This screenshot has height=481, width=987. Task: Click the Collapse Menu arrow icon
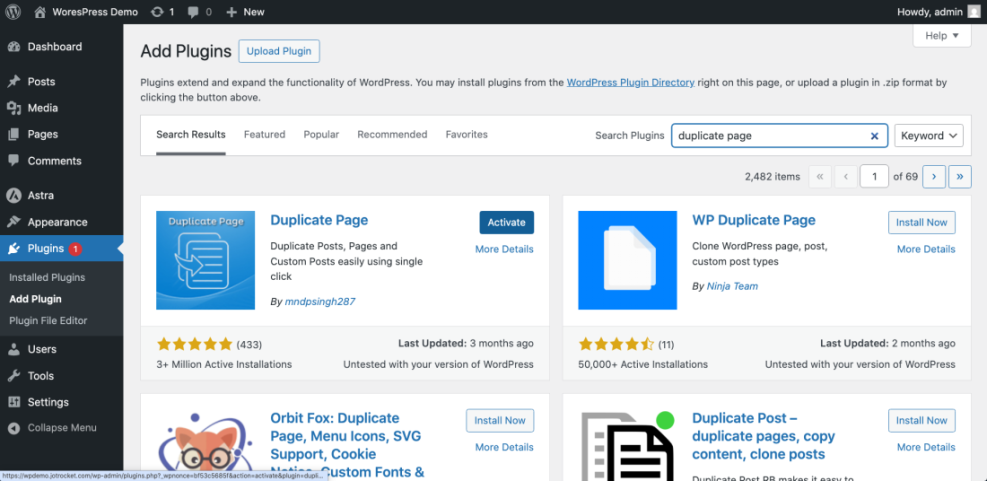[x=14, y=428]
